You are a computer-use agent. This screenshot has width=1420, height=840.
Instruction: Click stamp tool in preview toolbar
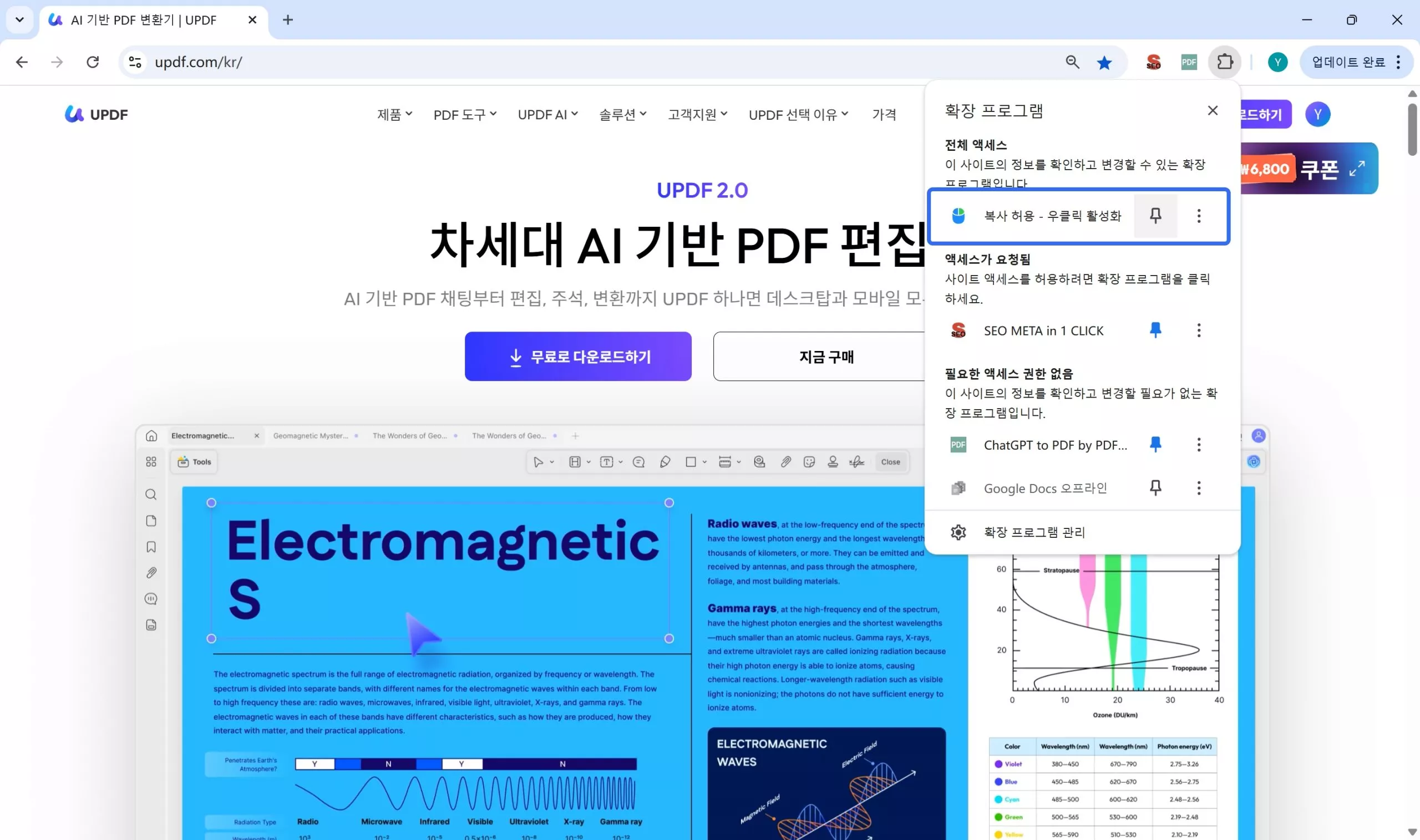[833, 462]
